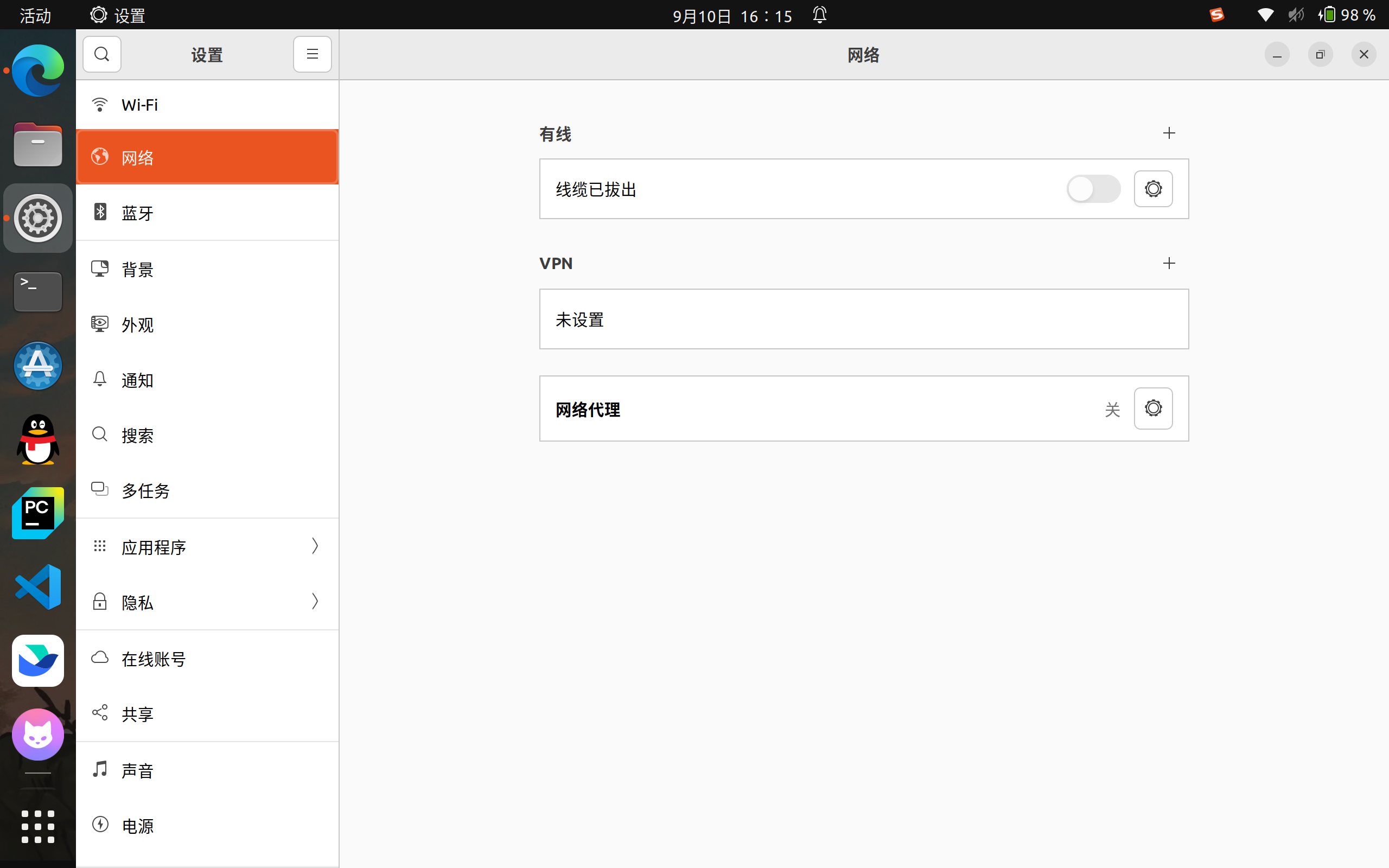The image size is (1389, 868).
Task: Launch PyCharm from the dock
Action: click(38, 513)
